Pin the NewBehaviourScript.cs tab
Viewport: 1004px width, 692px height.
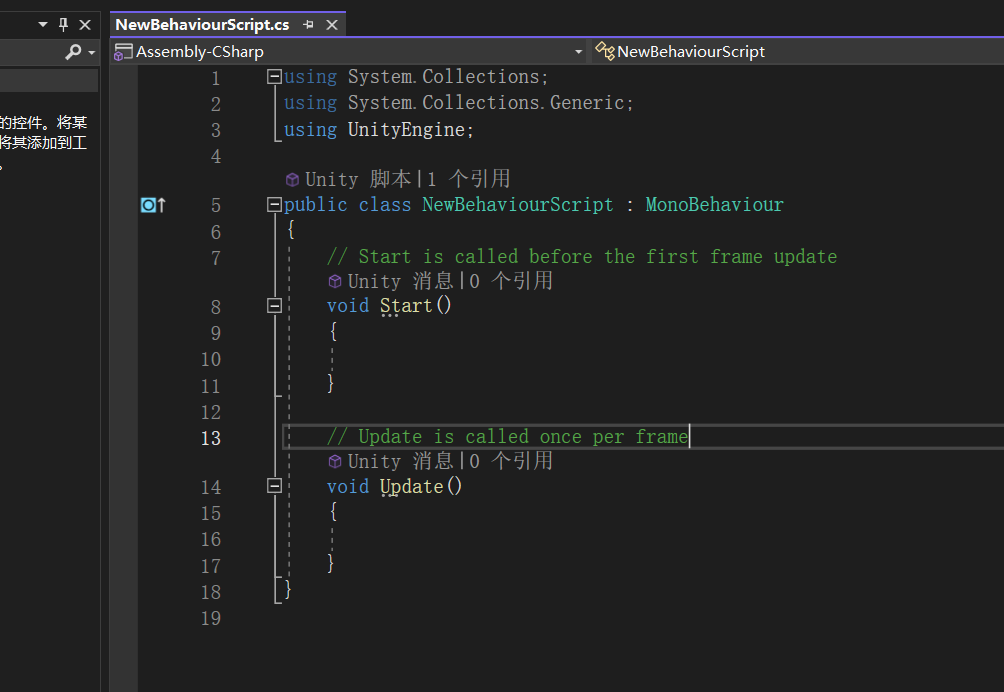(x=309, y=25)
